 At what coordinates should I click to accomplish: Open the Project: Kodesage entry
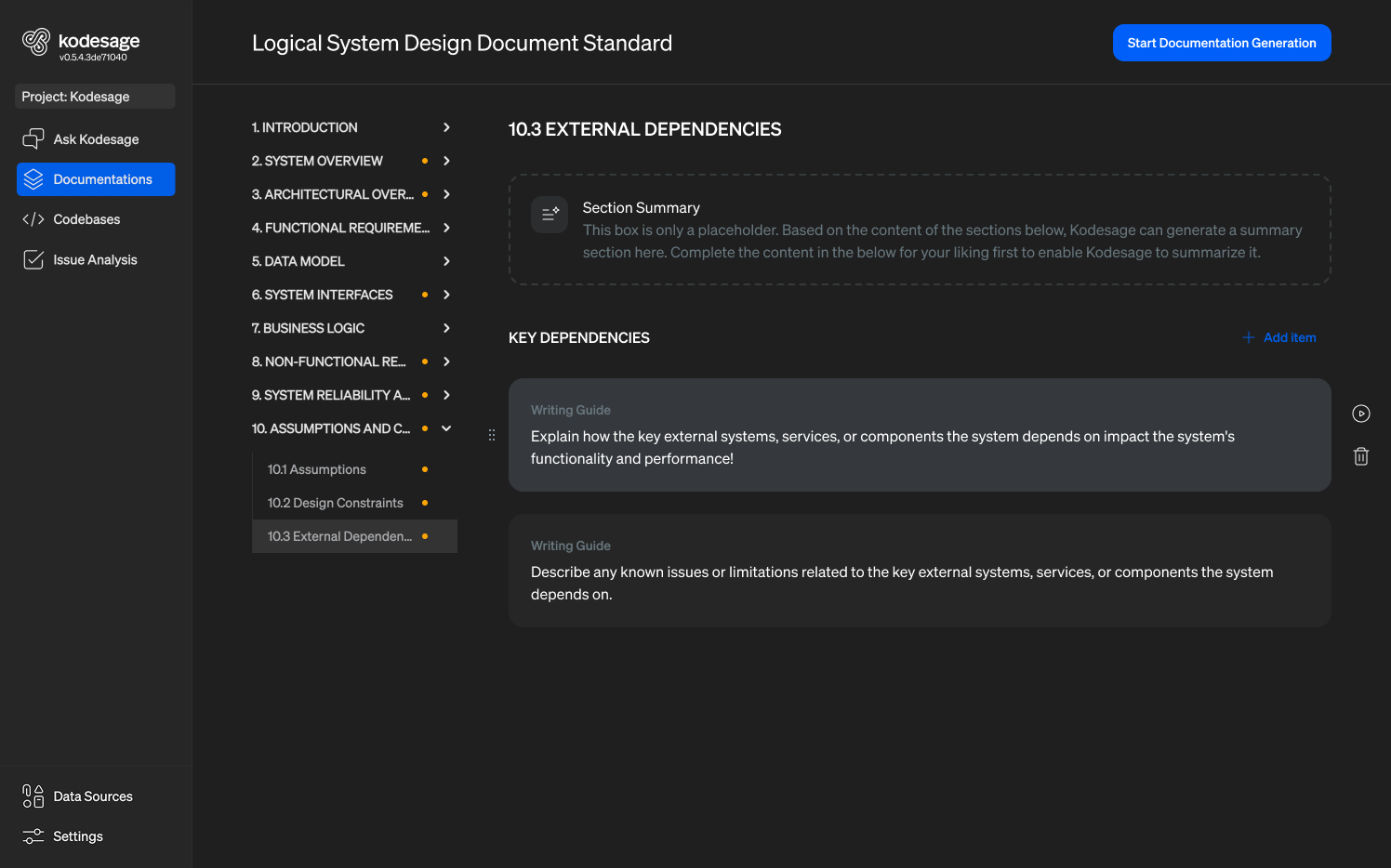[x=94, y=96]
